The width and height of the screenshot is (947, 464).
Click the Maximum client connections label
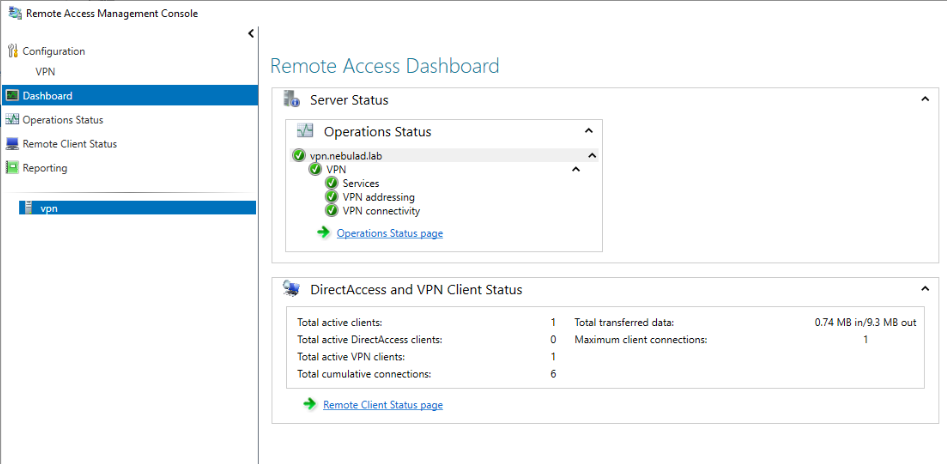point(641,340)
